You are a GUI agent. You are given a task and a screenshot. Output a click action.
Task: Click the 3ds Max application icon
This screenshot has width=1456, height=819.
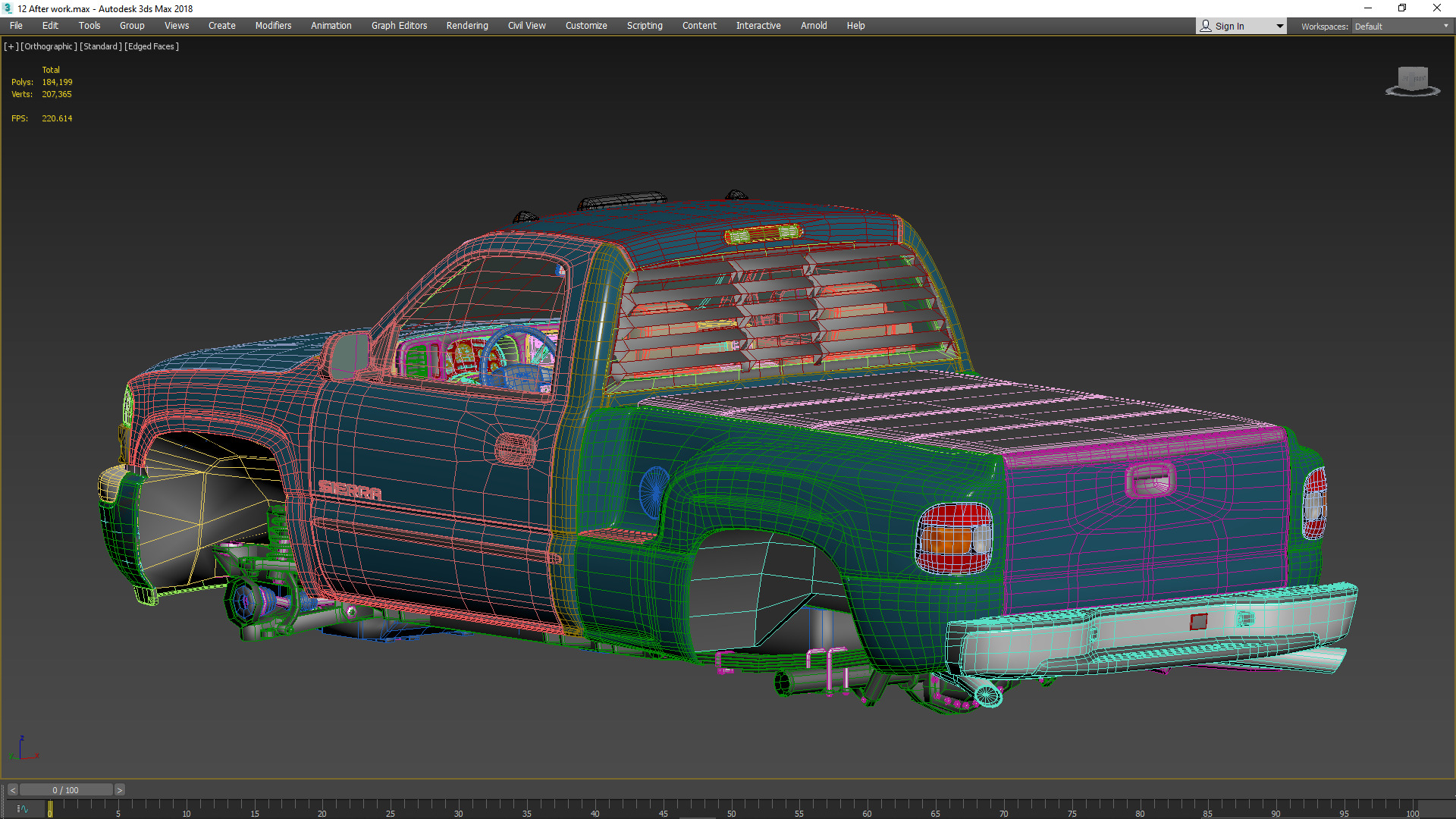(8, 8)
